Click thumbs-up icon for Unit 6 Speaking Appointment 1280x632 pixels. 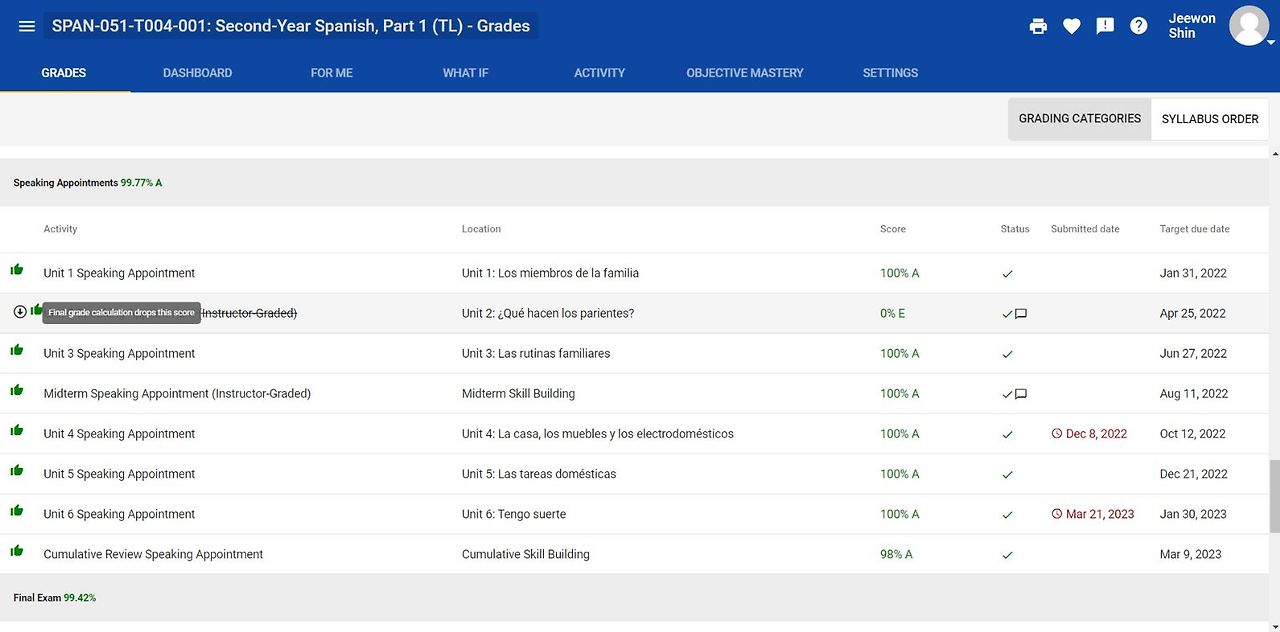[x=17, y=510]
